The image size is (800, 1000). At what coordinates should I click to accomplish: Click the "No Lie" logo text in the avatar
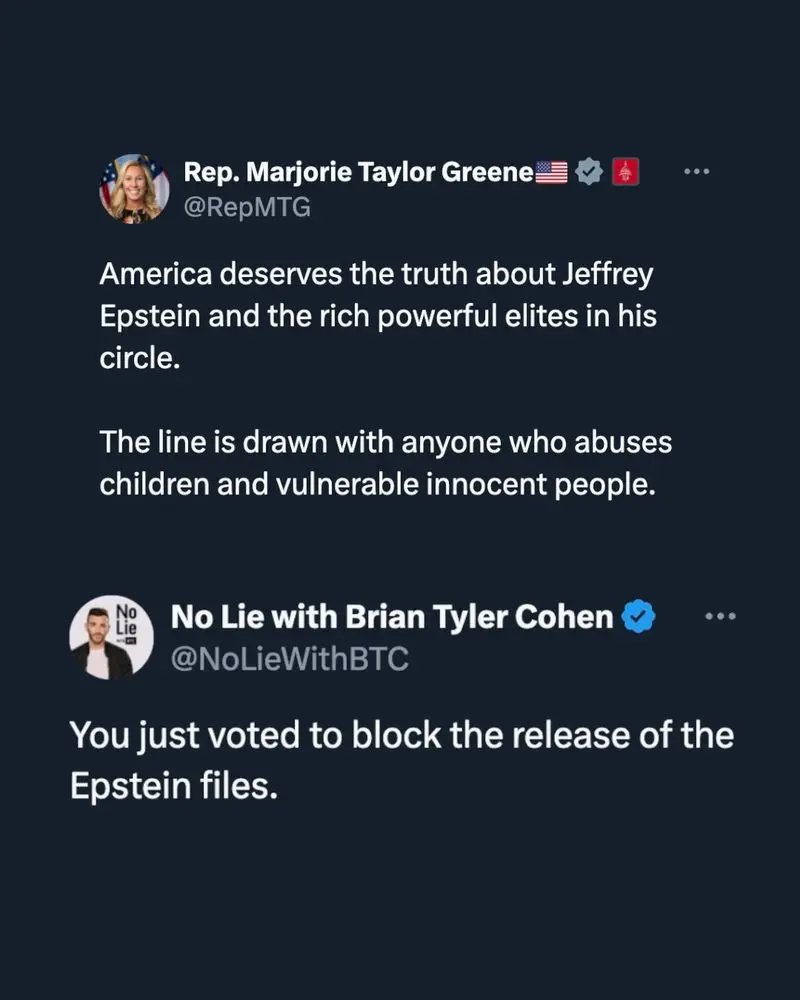pyautogui.click(x=126, y=617)
